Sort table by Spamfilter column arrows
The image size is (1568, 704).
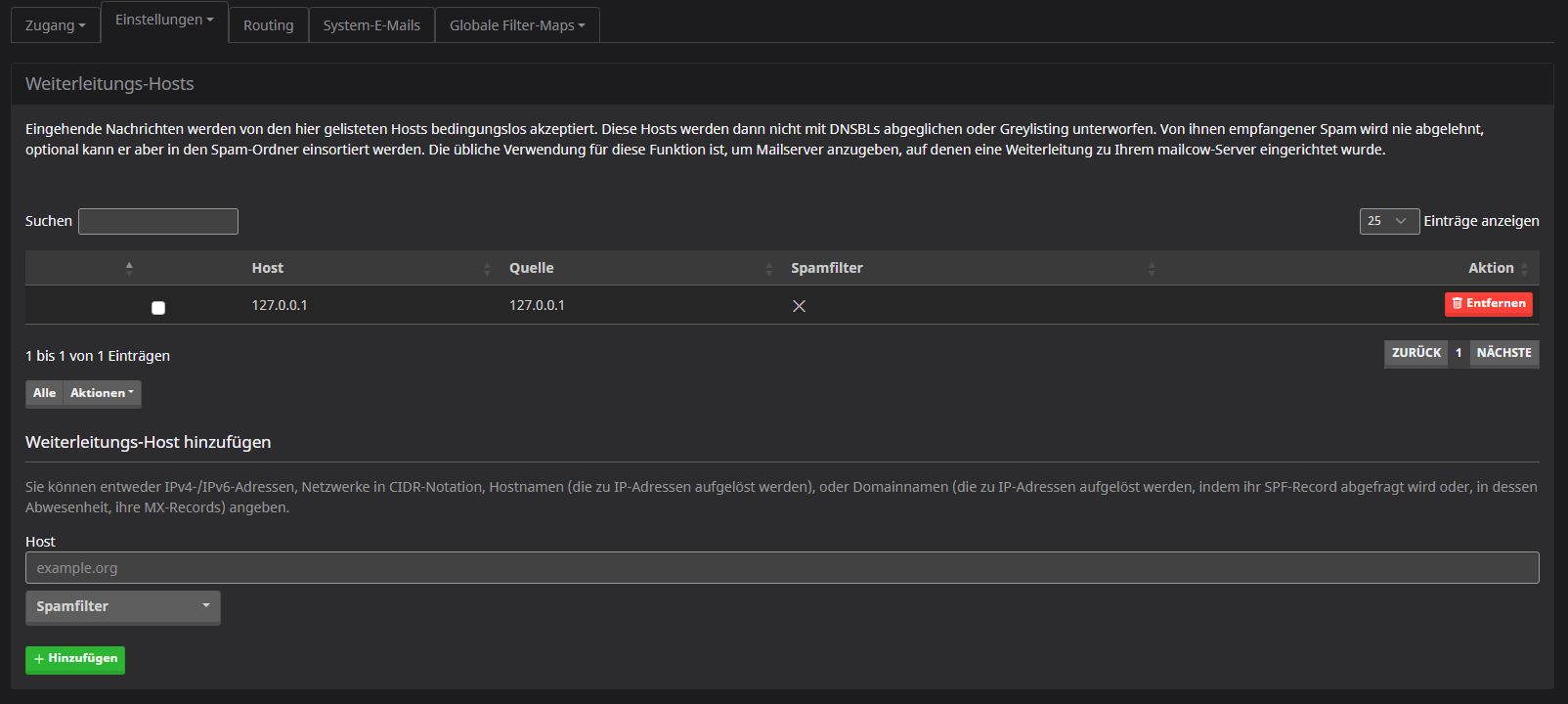[1151, 269]
